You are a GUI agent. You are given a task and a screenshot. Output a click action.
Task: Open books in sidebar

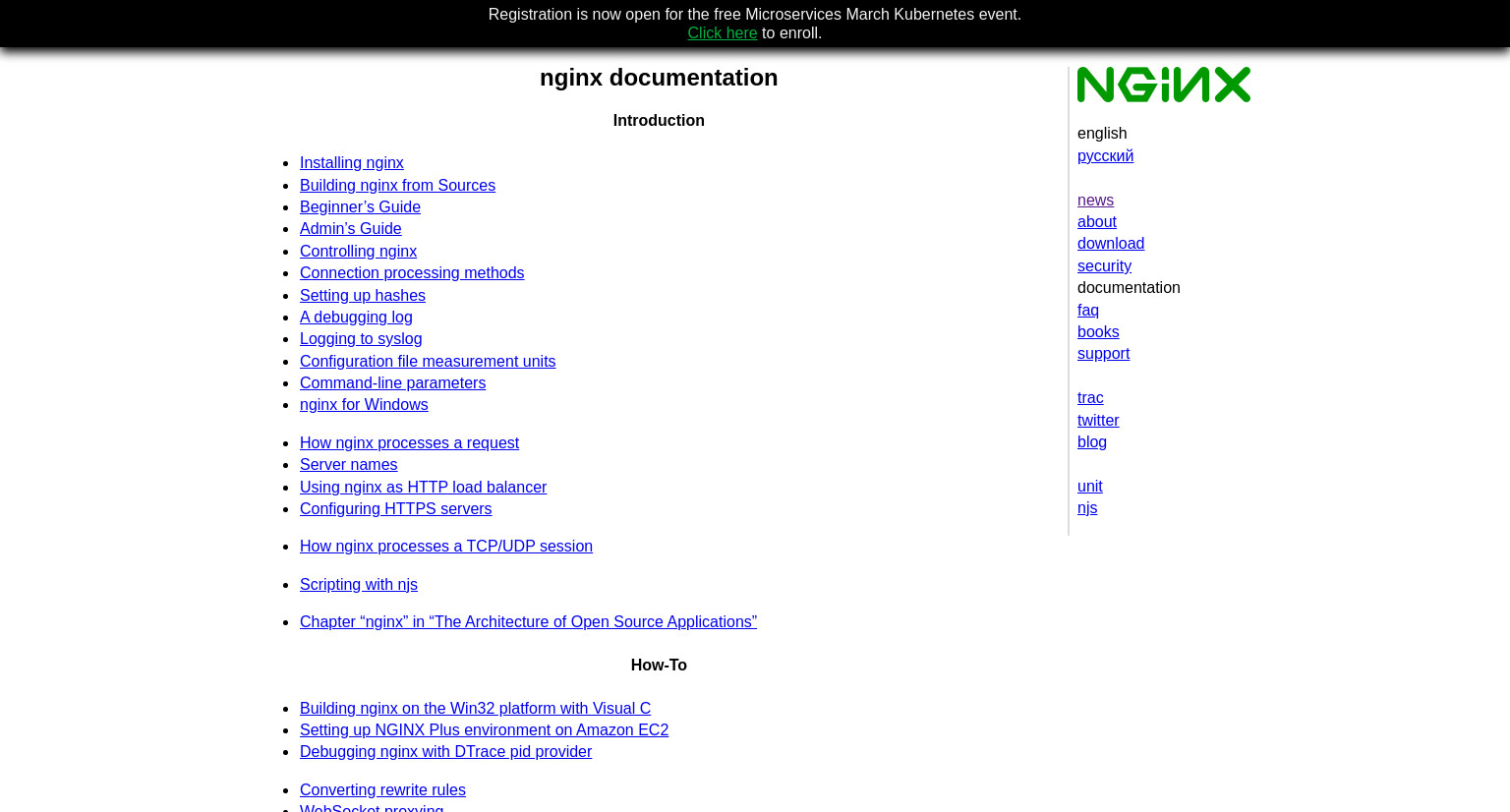pyautogui.click(x=1098, y=332)
